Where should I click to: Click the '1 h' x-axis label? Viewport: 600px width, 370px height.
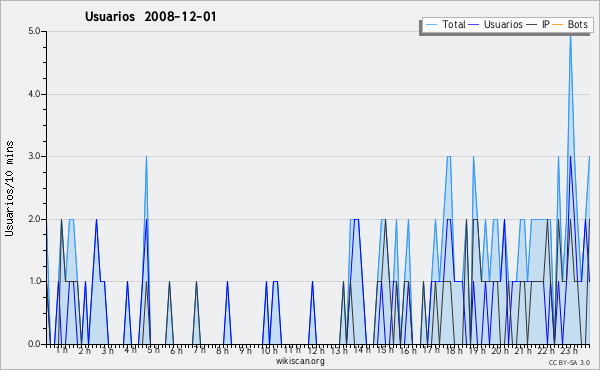(62, 350)
